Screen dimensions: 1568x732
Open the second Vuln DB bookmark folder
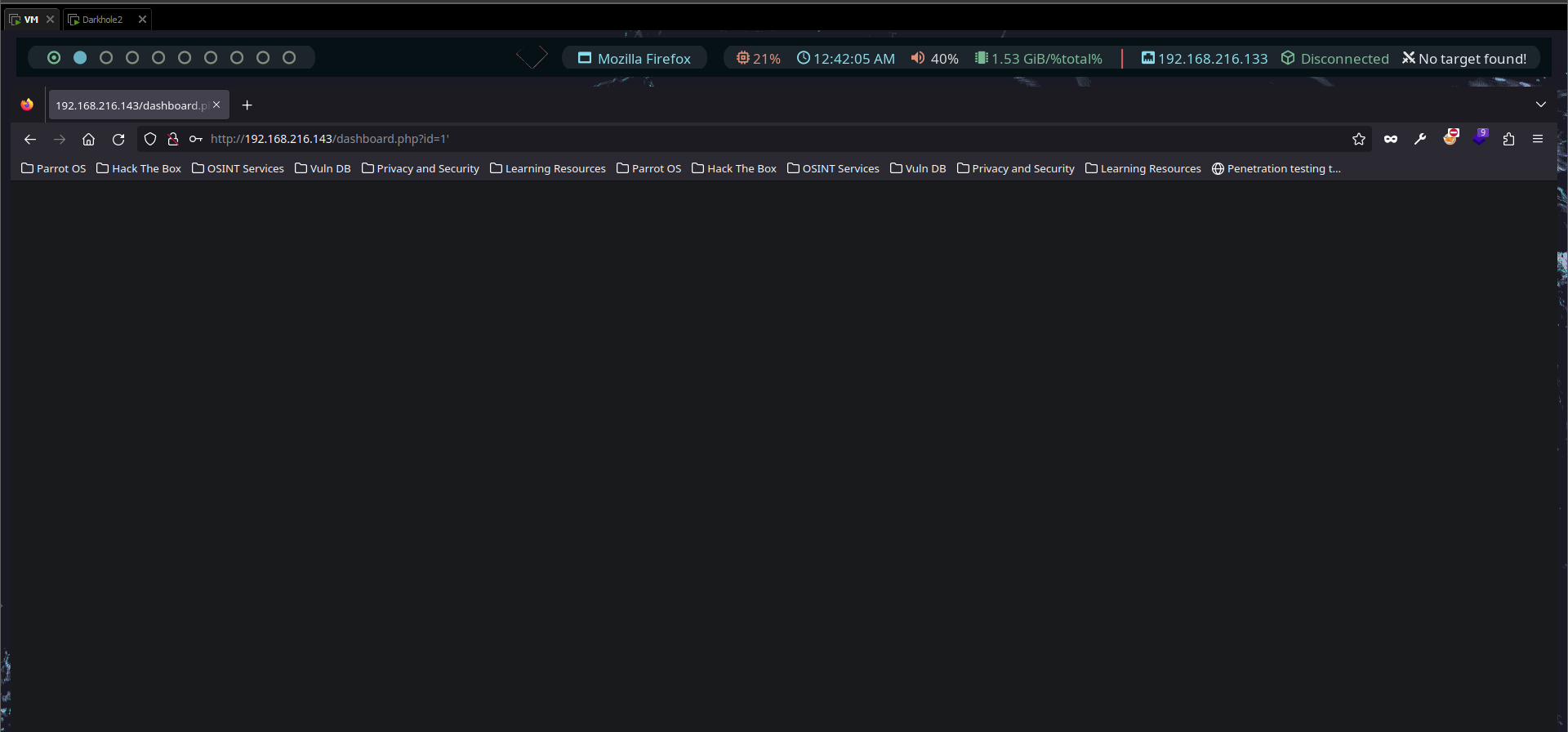click(x=918, y=168)
